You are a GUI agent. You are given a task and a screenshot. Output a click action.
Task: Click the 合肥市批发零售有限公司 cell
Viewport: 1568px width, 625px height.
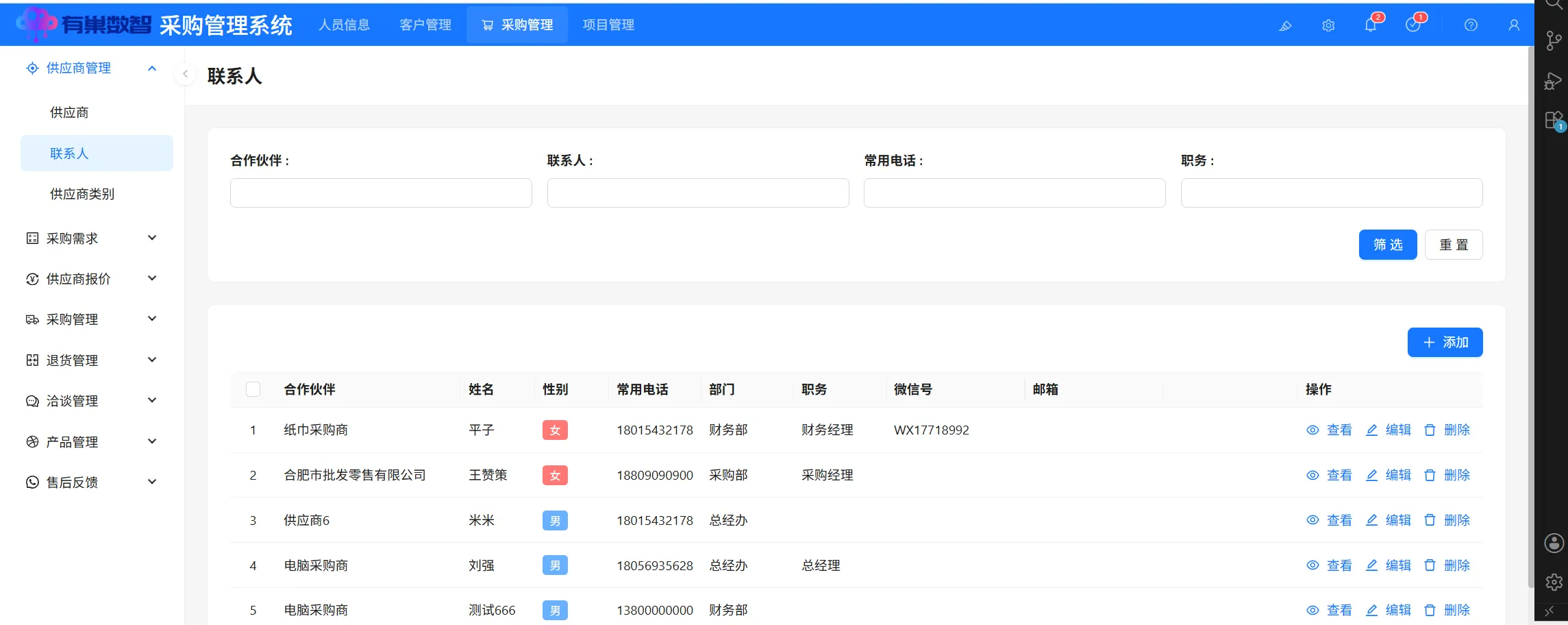(x=355, y=476)
